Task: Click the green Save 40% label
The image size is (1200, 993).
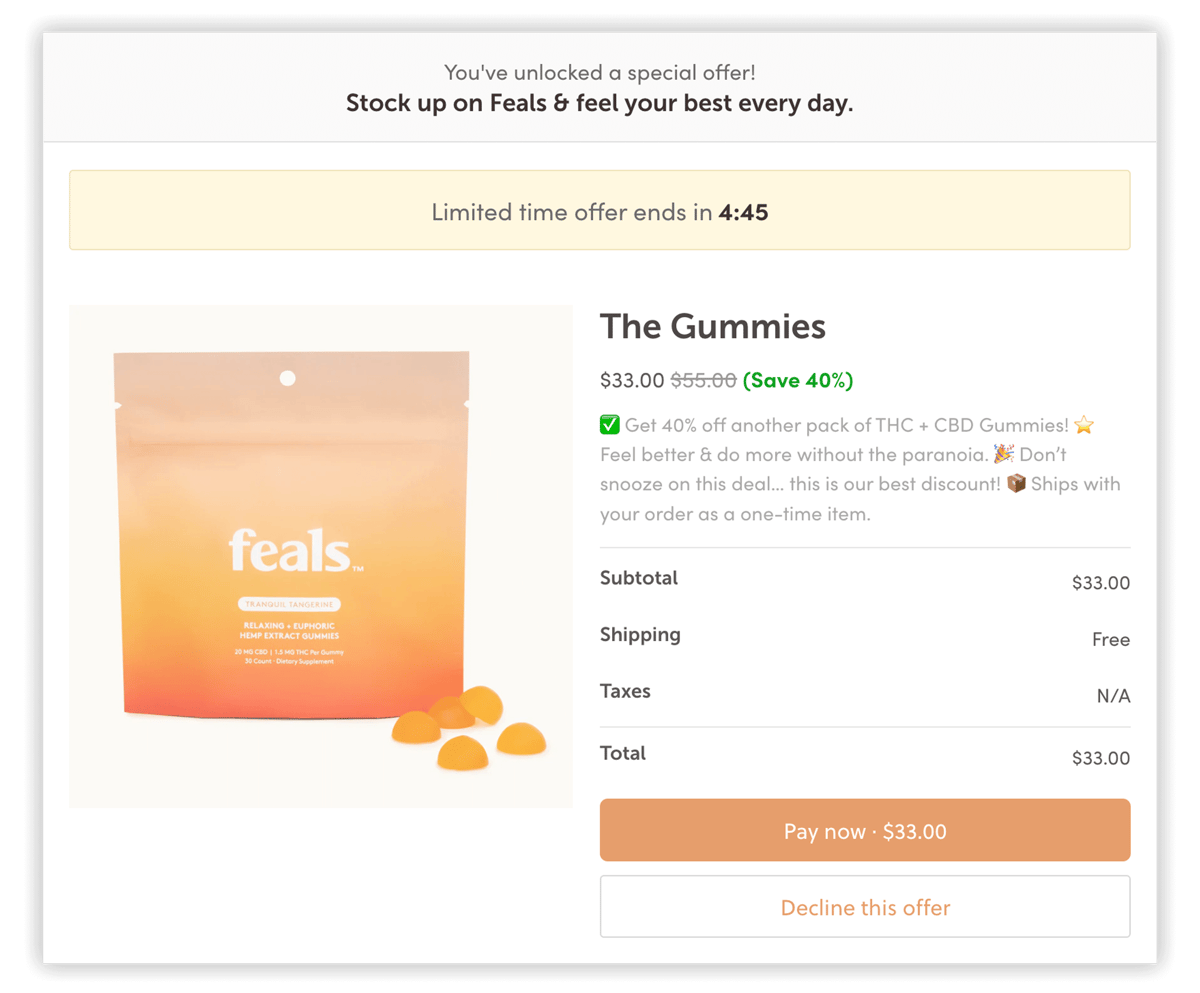Action: 799,380
